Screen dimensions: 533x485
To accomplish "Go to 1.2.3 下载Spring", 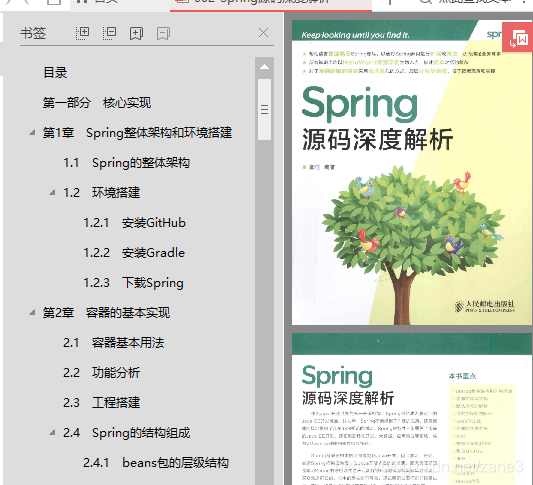I will [x=134, y=283].
